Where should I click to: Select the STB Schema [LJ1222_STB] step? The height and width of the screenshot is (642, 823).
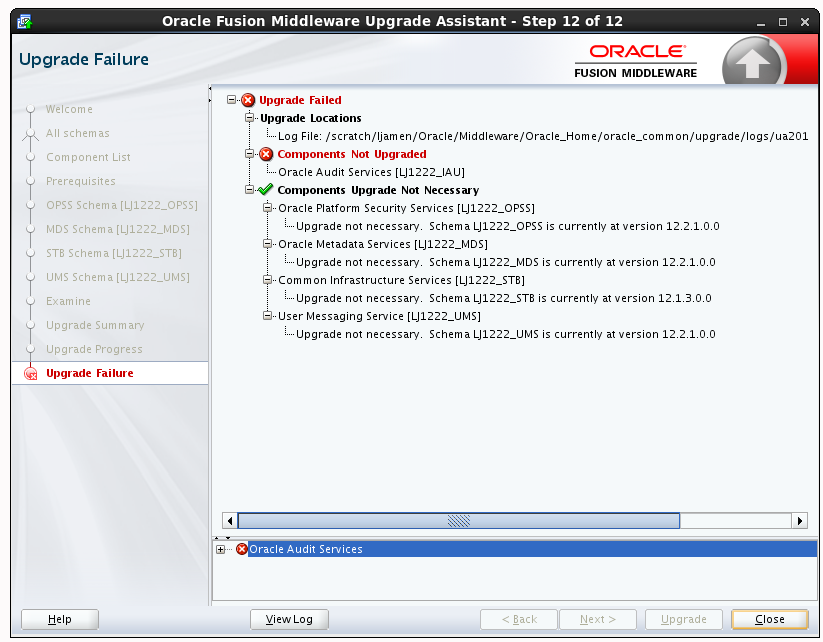pos(114,253)
